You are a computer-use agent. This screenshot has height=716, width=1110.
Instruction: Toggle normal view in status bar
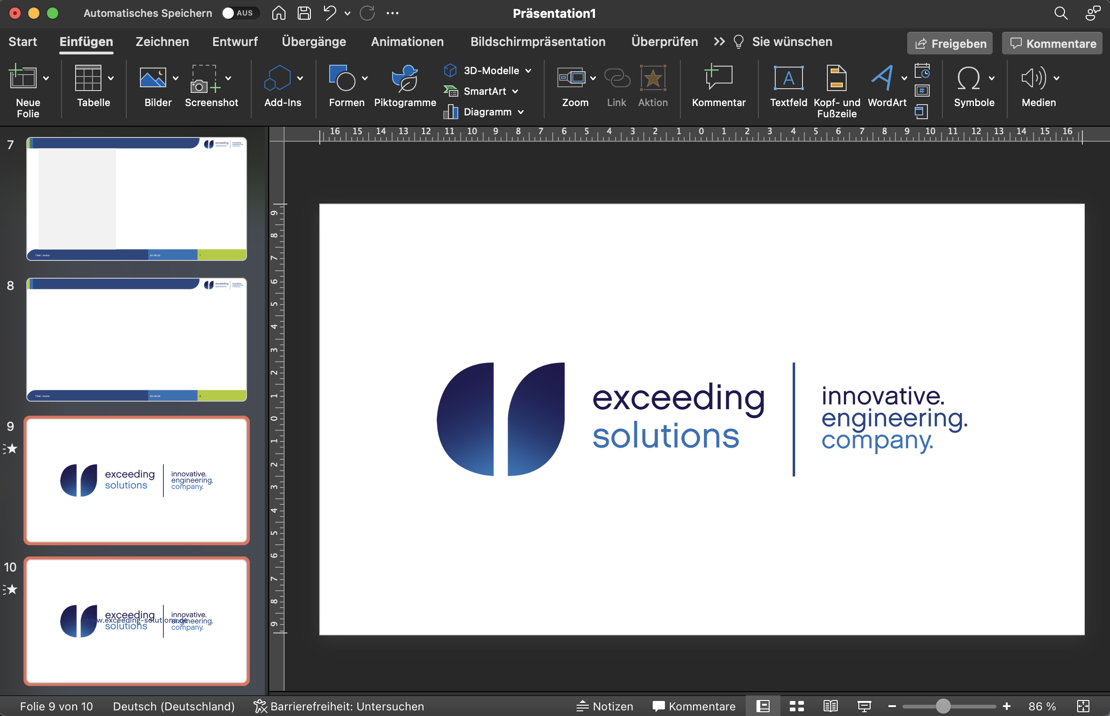tap(763, 706)
